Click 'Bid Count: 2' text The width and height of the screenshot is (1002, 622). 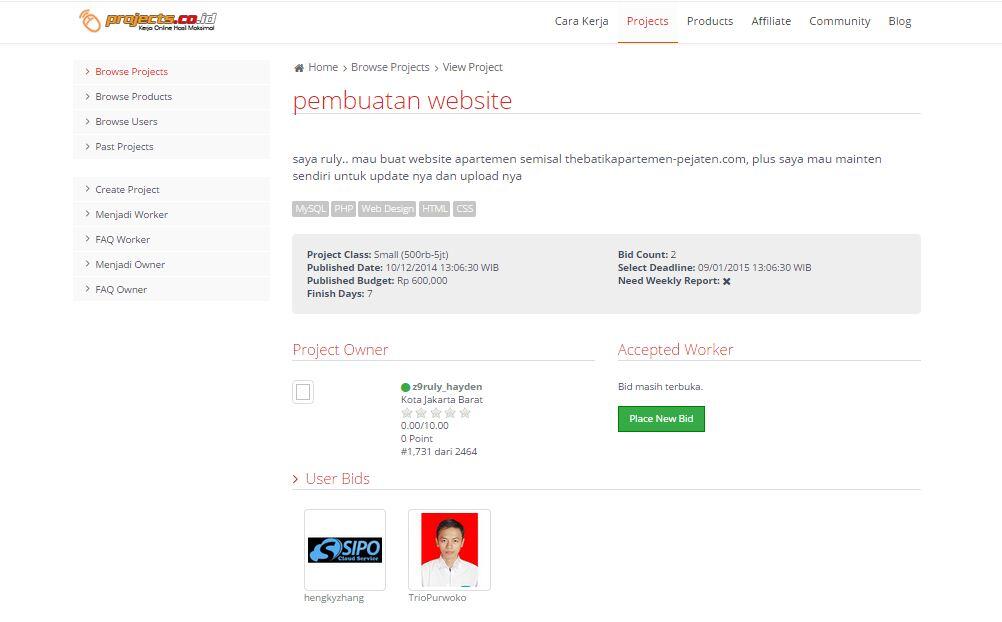pyautogui.click(x=647, y=254)
